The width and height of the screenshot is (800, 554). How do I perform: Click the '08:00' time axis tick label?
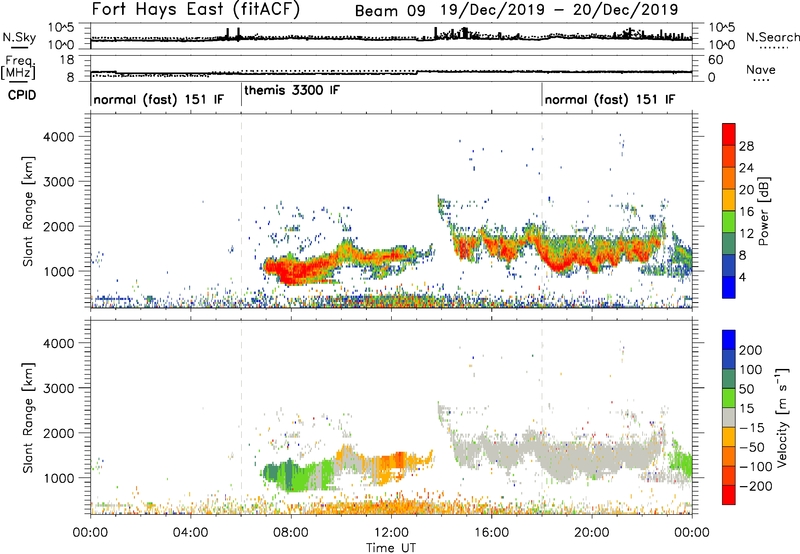pos(291,533)
